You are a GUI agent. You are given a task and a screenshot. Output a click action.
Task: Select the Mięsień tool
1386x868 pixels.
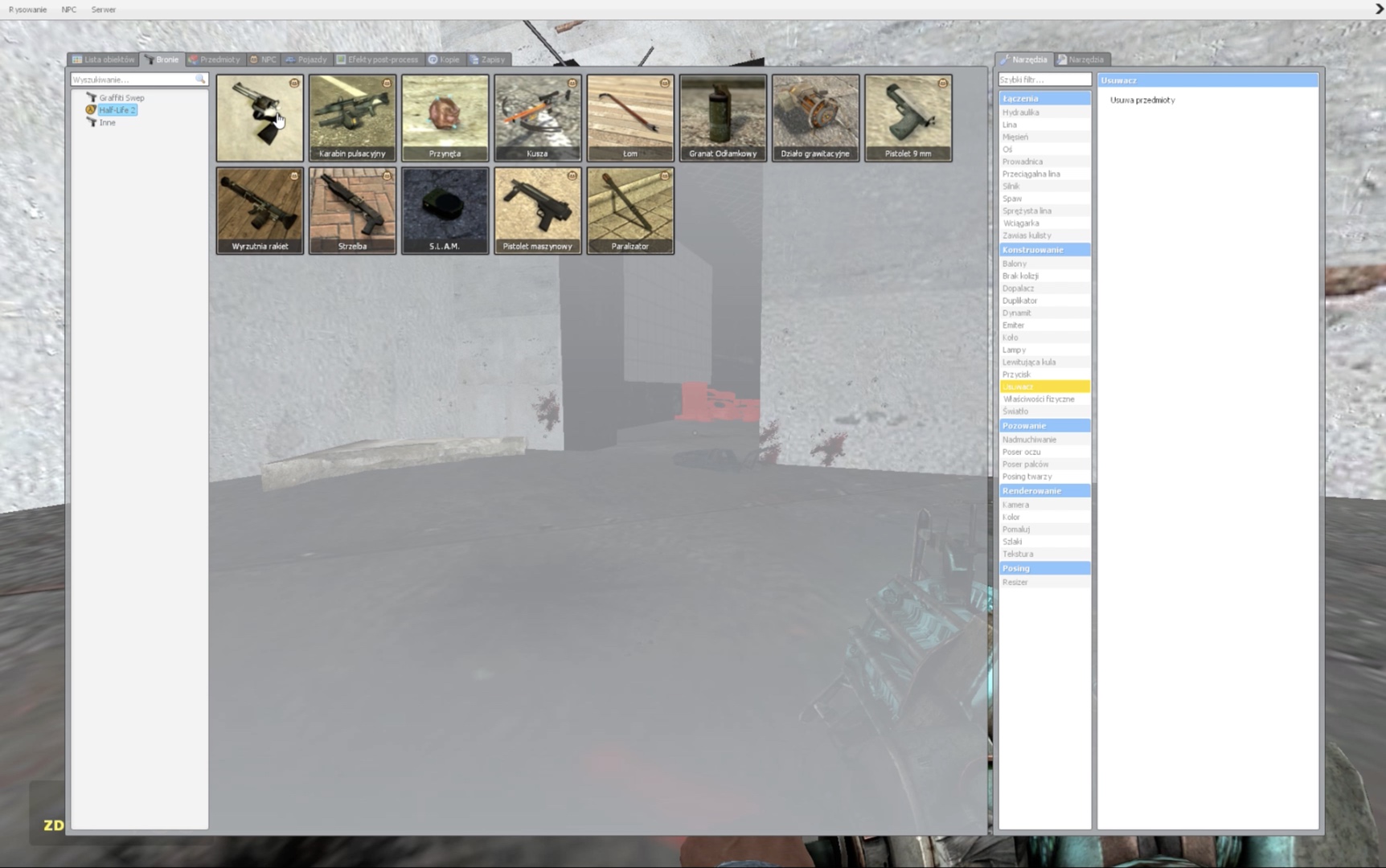pyautogui.click(x=1044, y=137)
